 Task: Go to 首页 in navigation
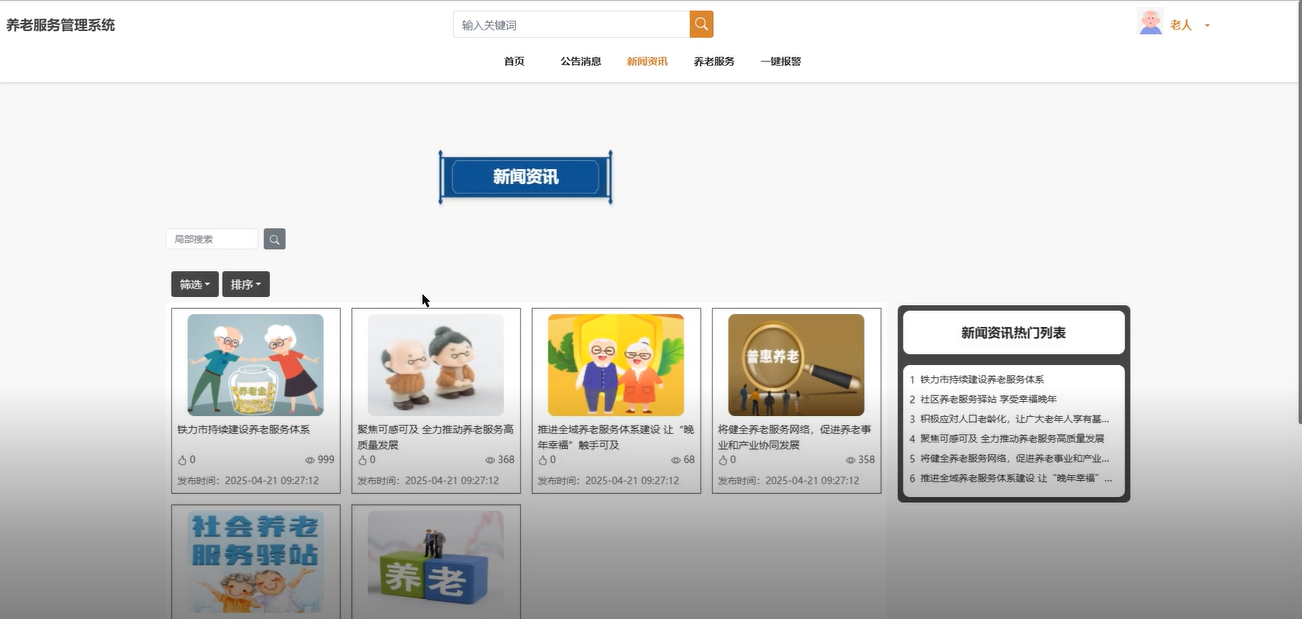(514, 61)
